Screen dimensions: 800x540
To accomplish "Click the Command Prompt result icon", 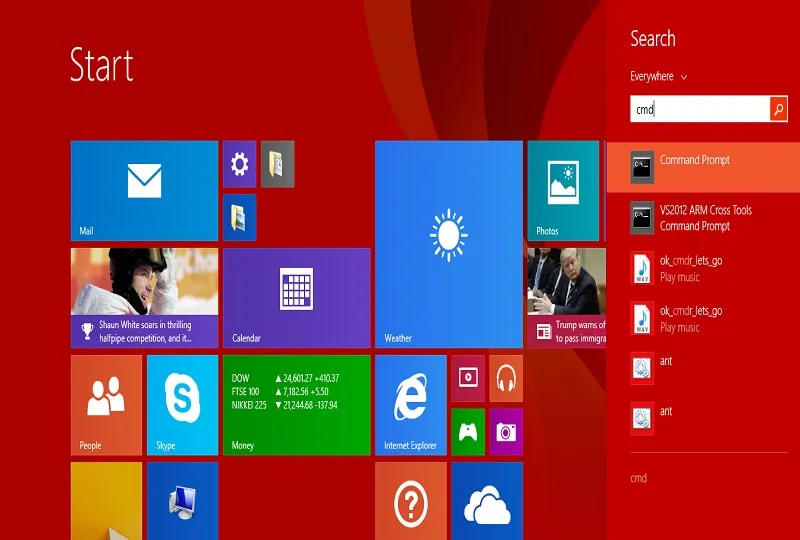I will [642, 167].
